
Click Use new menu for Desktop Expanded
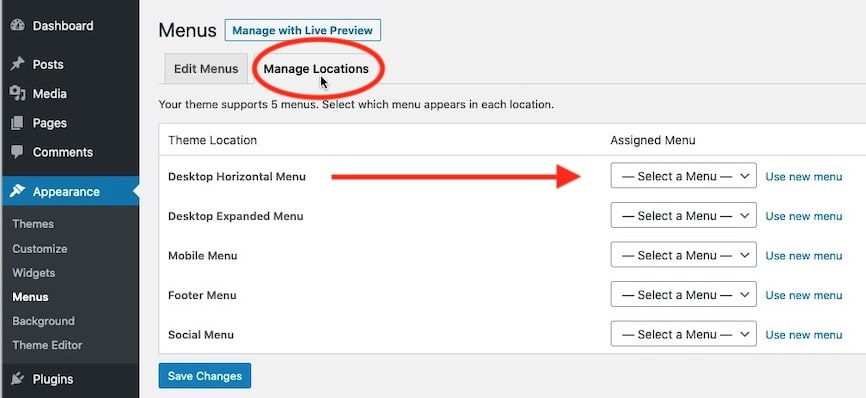coord(804,216)
